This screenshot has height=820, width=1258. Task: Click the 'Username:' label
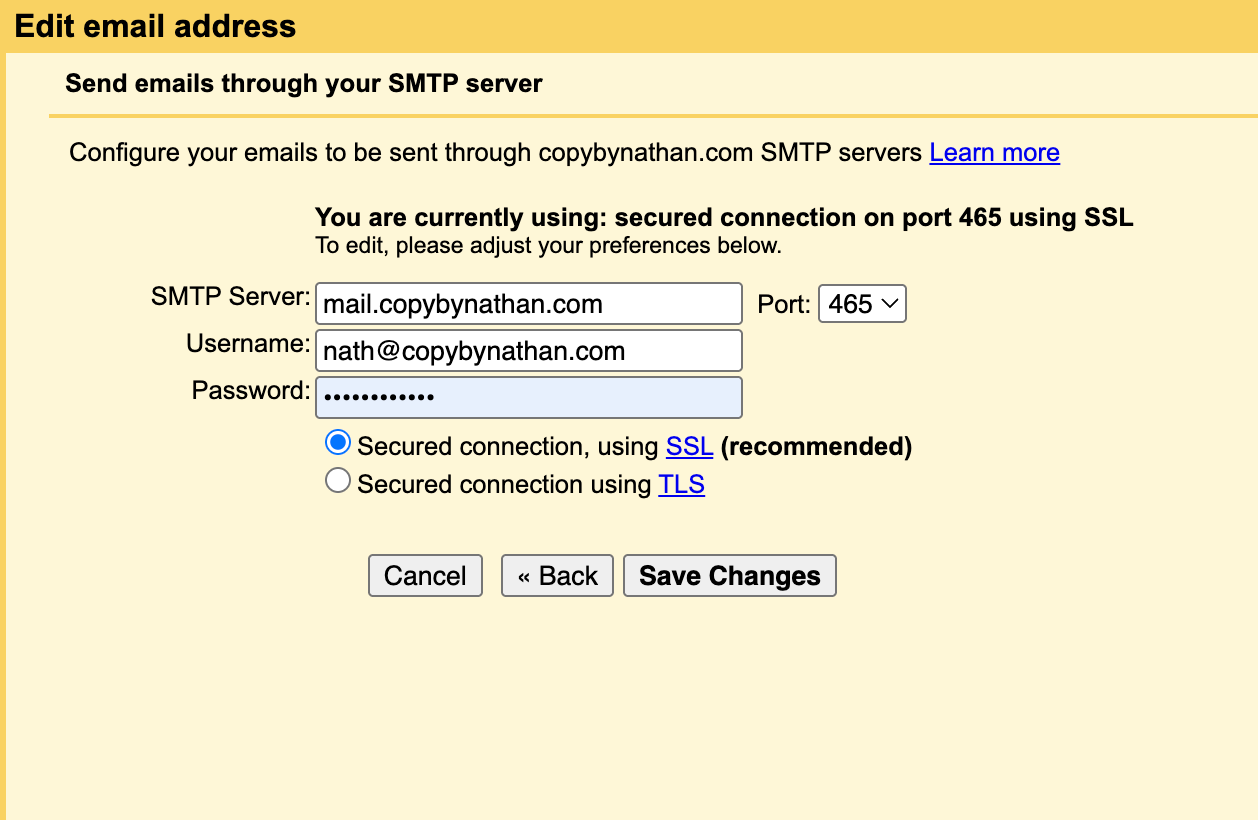click(248, 344)
